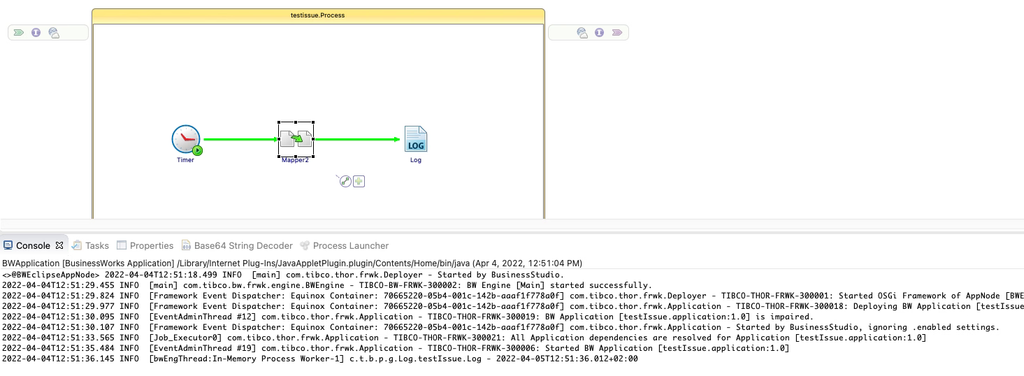This screenshot has width=1024, height=376.
Task: Click the 'Timer' activity label
Action: [x=185, y=160]
